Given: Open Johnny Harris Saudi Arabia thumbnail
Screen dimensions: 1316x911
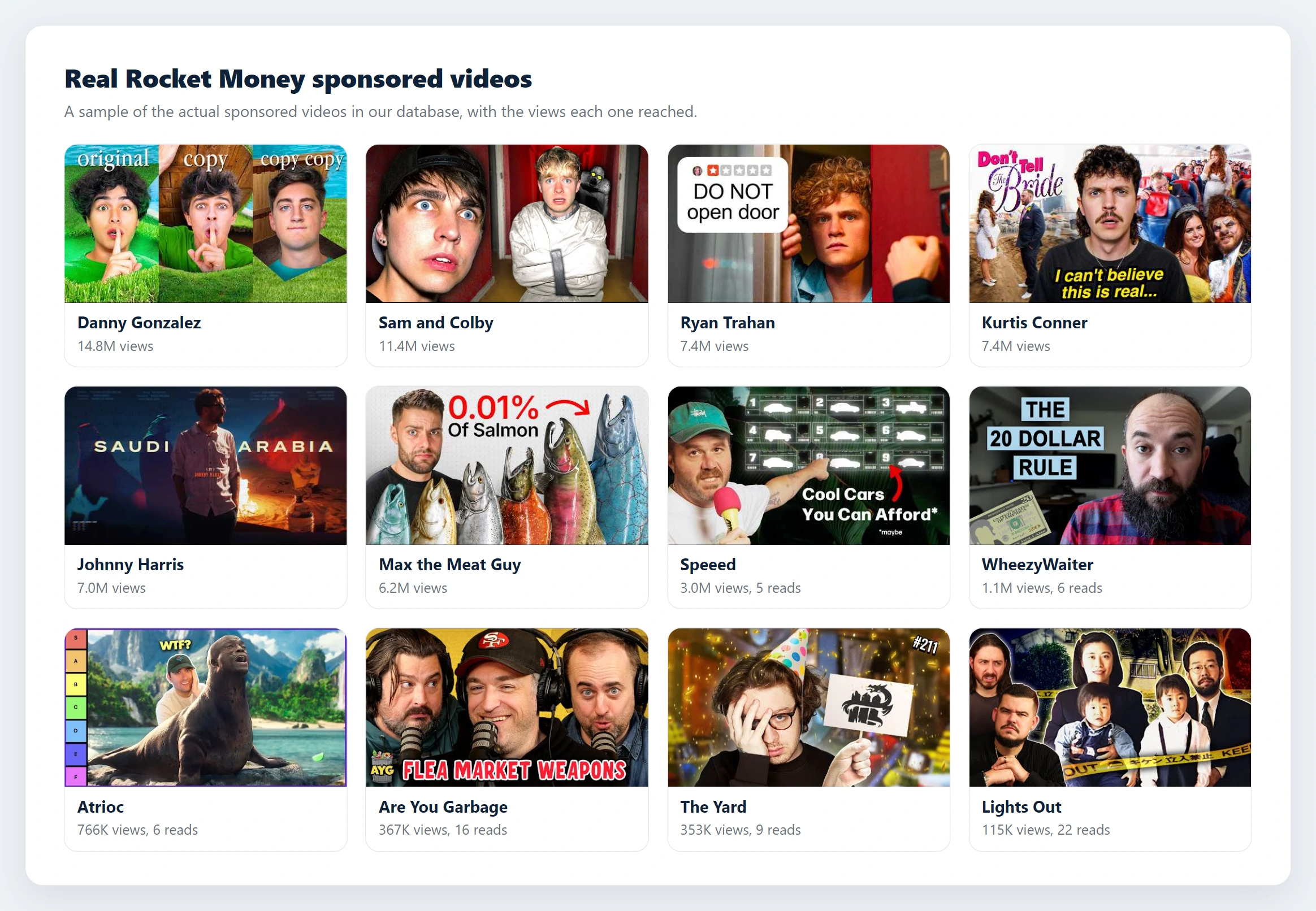Looking at the screenshot, I should click(206, 465).
